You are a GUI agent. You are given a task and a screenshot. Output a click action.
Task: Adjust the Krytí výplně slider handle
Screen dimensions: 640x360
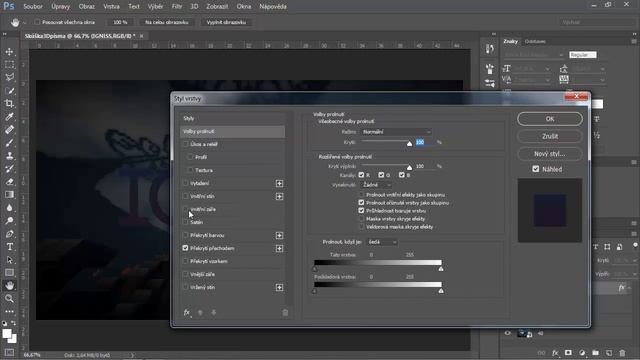(x=409, y=167)
